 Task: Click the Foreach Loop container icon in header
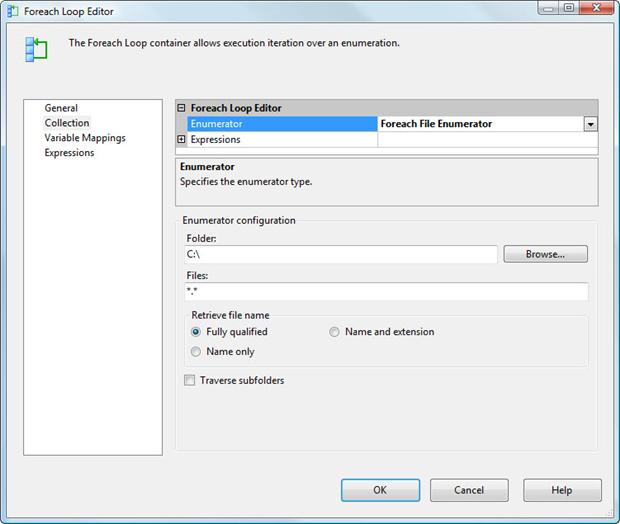36,49
